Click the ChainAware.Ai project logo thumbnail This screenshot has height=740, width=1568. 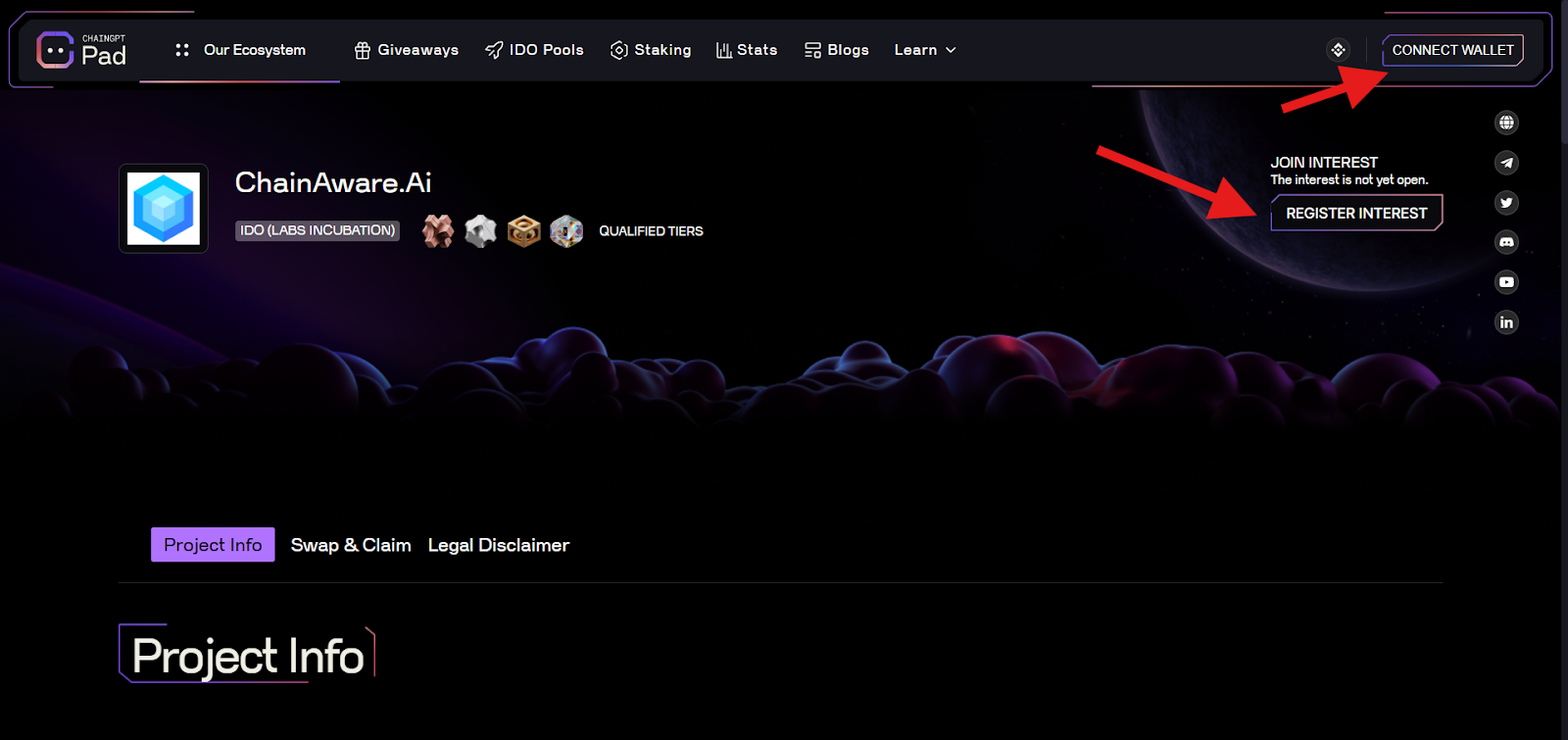click(164, 209)
